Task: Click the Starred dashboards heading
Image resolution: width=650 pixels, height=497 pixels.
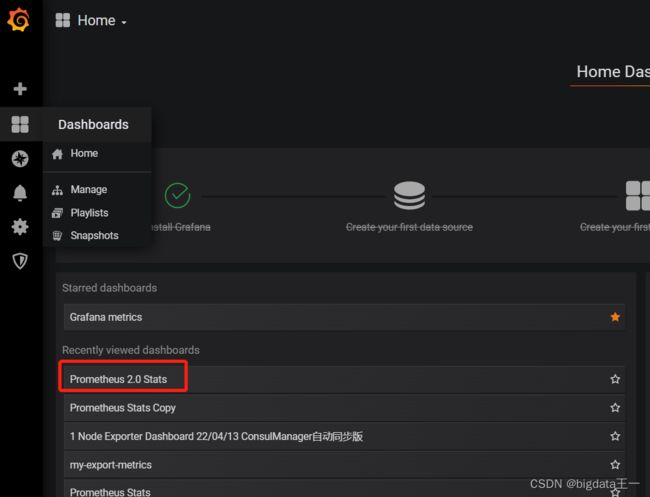Action: coord(109,288)
